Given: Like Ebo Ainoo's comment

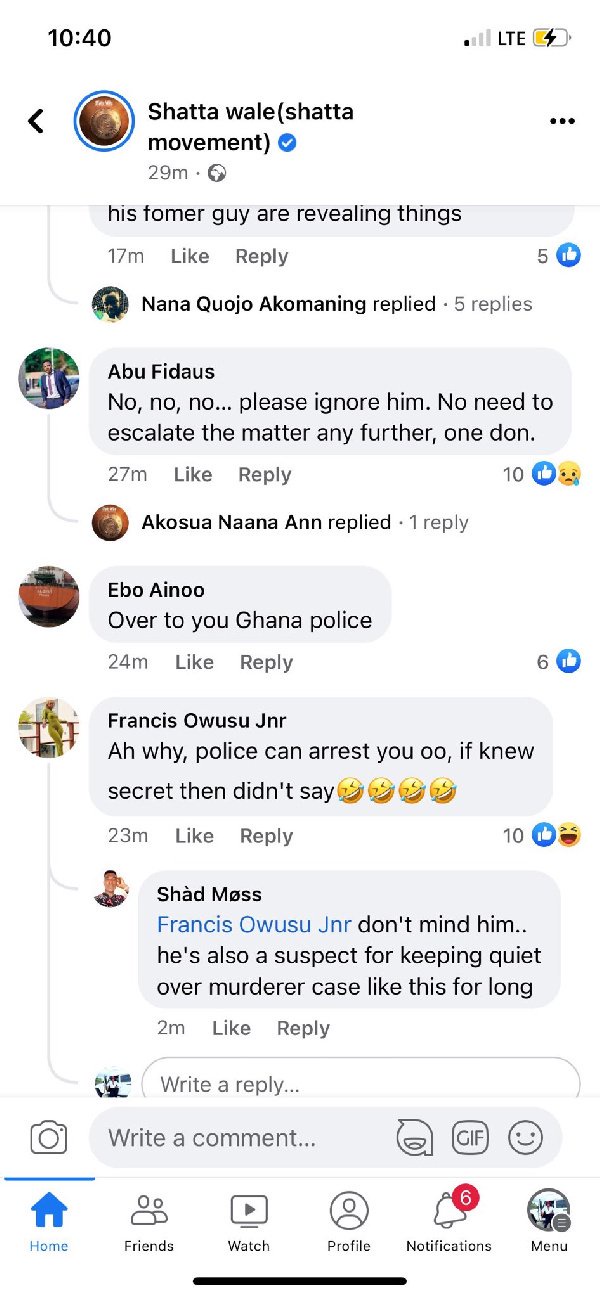Looking at the screenshot, I should (194, 662).
